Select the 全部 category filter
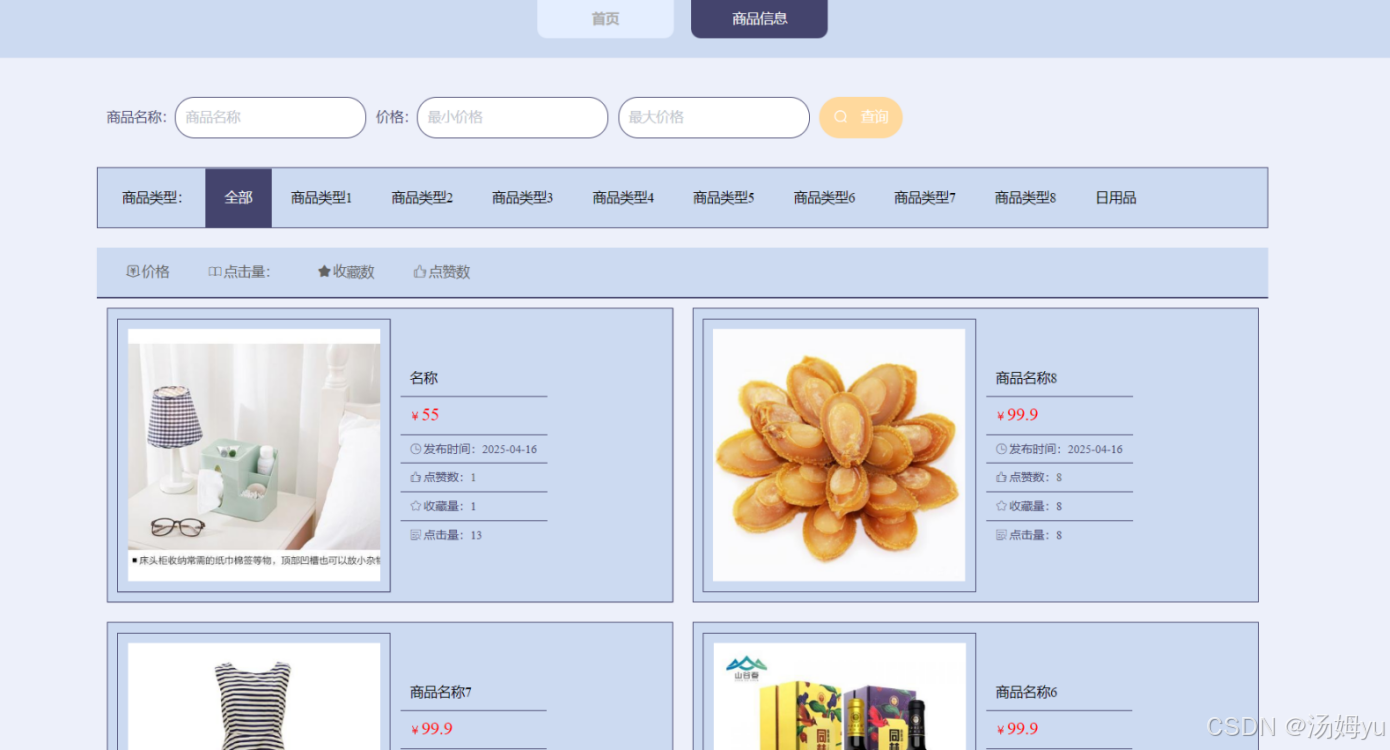This screenshot has height=750, width=1390. pyautogui.click(x=238, y=198)
